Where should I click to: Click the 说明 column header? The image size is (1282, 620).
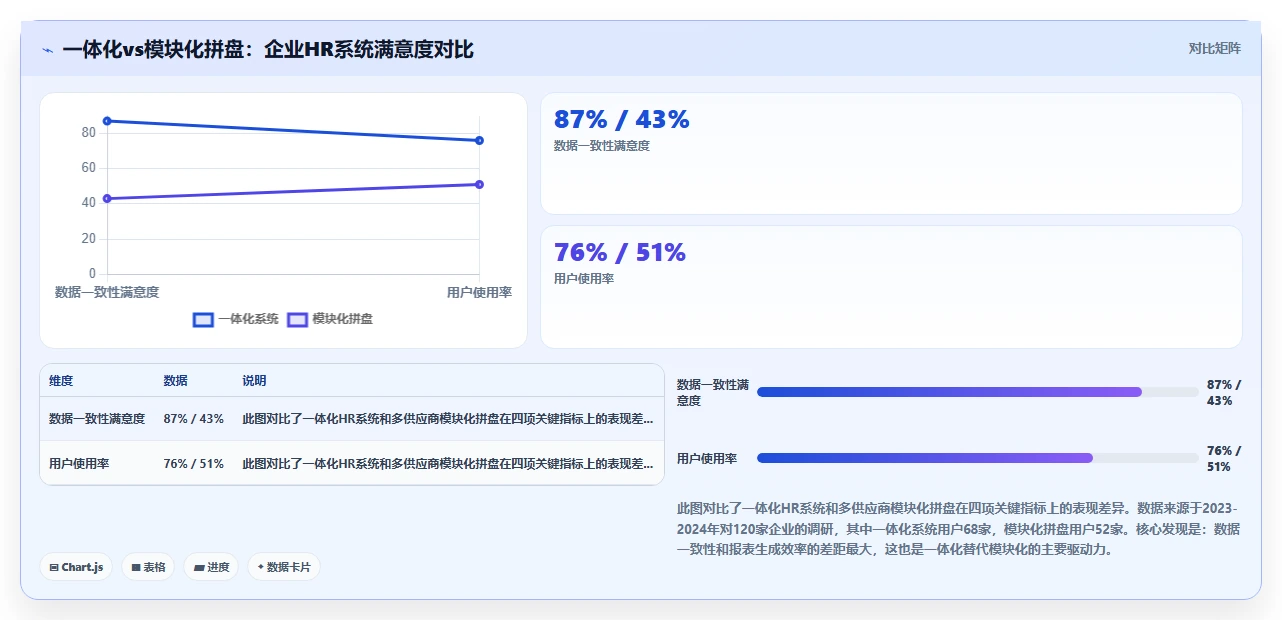point(254,381)
